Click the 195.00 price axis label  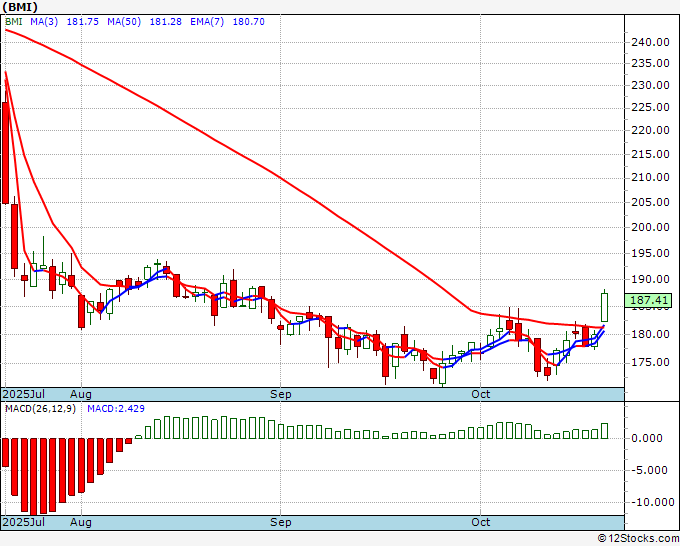(x=650, y=253)
